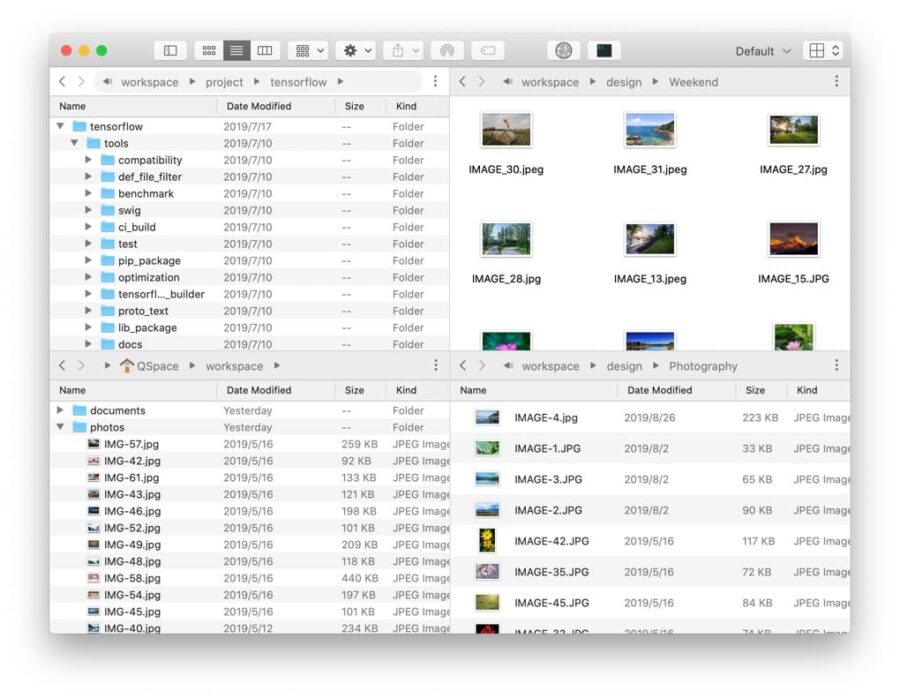Image resolution: width=900 pixels, height=699 pixels.
Task: Expand the documents folder
Action: coord(60,410)
